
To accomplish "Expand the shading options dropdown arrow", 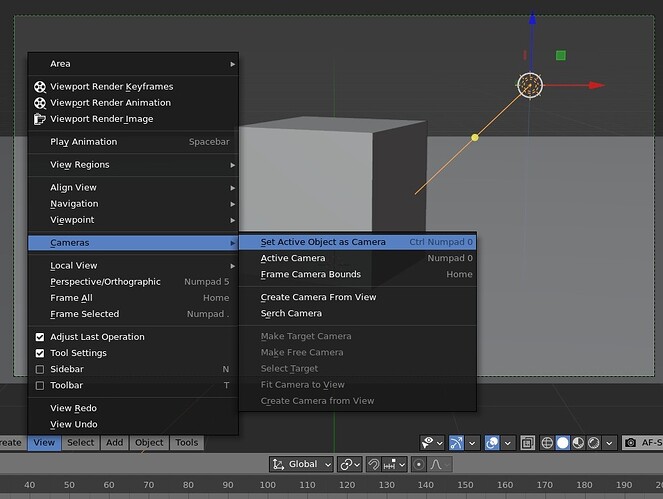I will click(609, 443).
